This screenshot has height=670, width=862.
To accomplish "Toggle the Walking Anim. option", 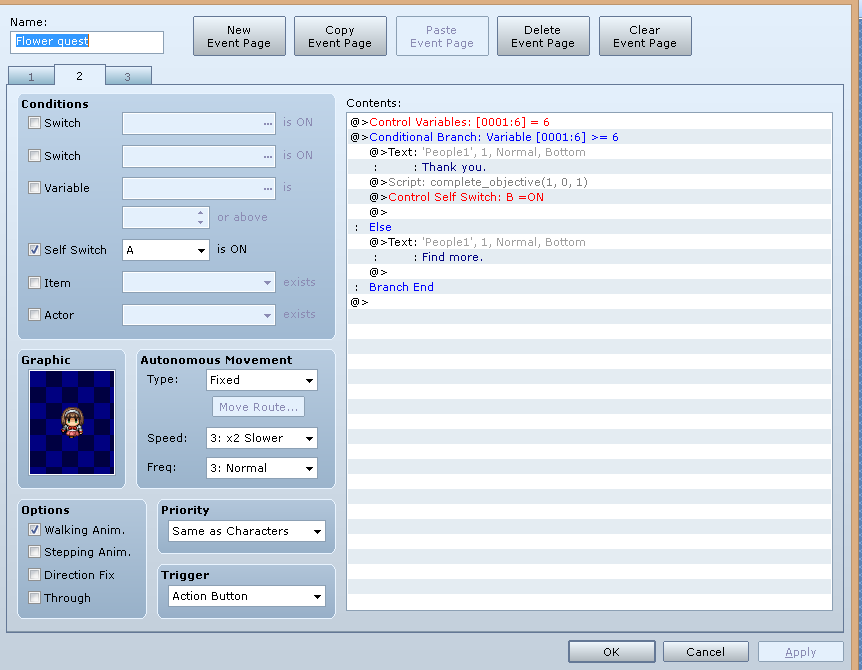I will coord(35,530).
